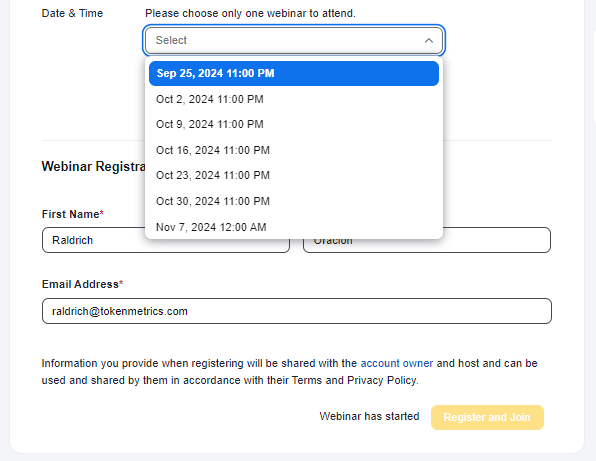This screenshot has width=596, height=461.
Task: Click the chevron arrow in Select box
Action: [428, 40]
